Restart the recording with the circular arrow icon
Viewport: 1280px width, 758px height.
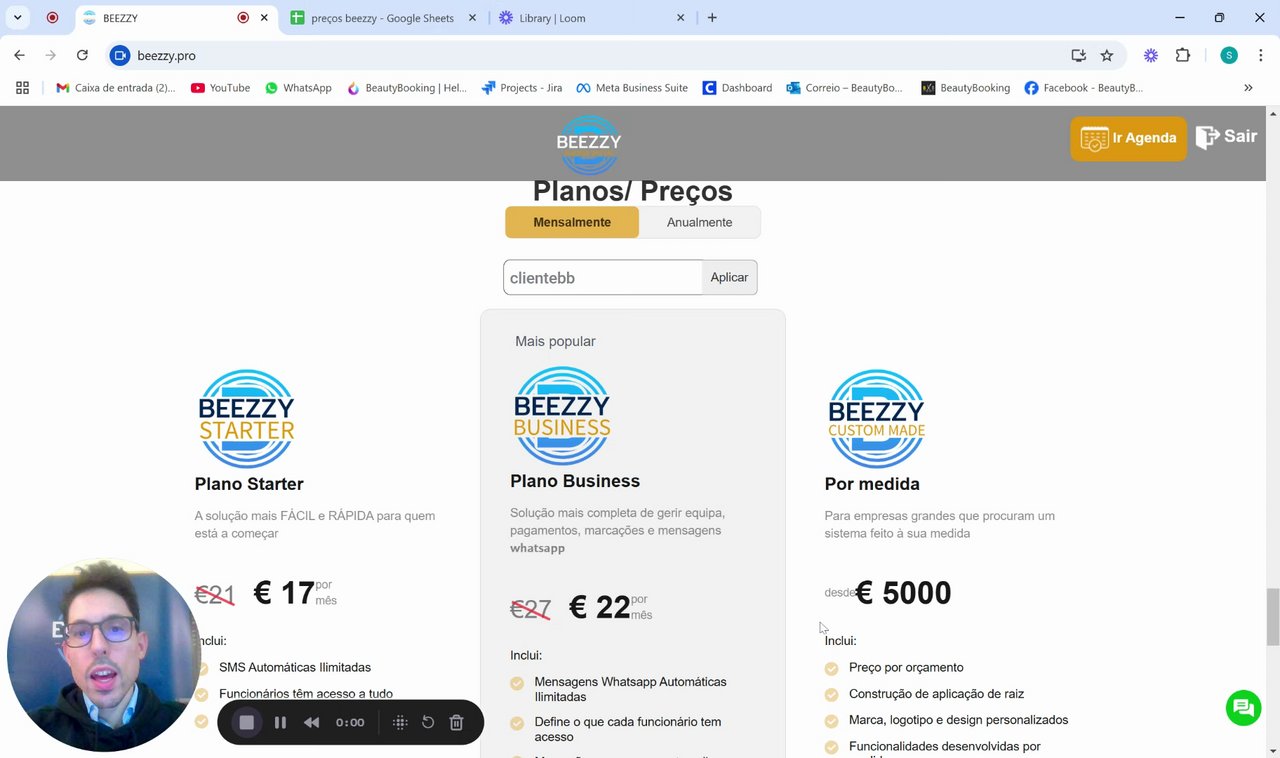point(428,722)
